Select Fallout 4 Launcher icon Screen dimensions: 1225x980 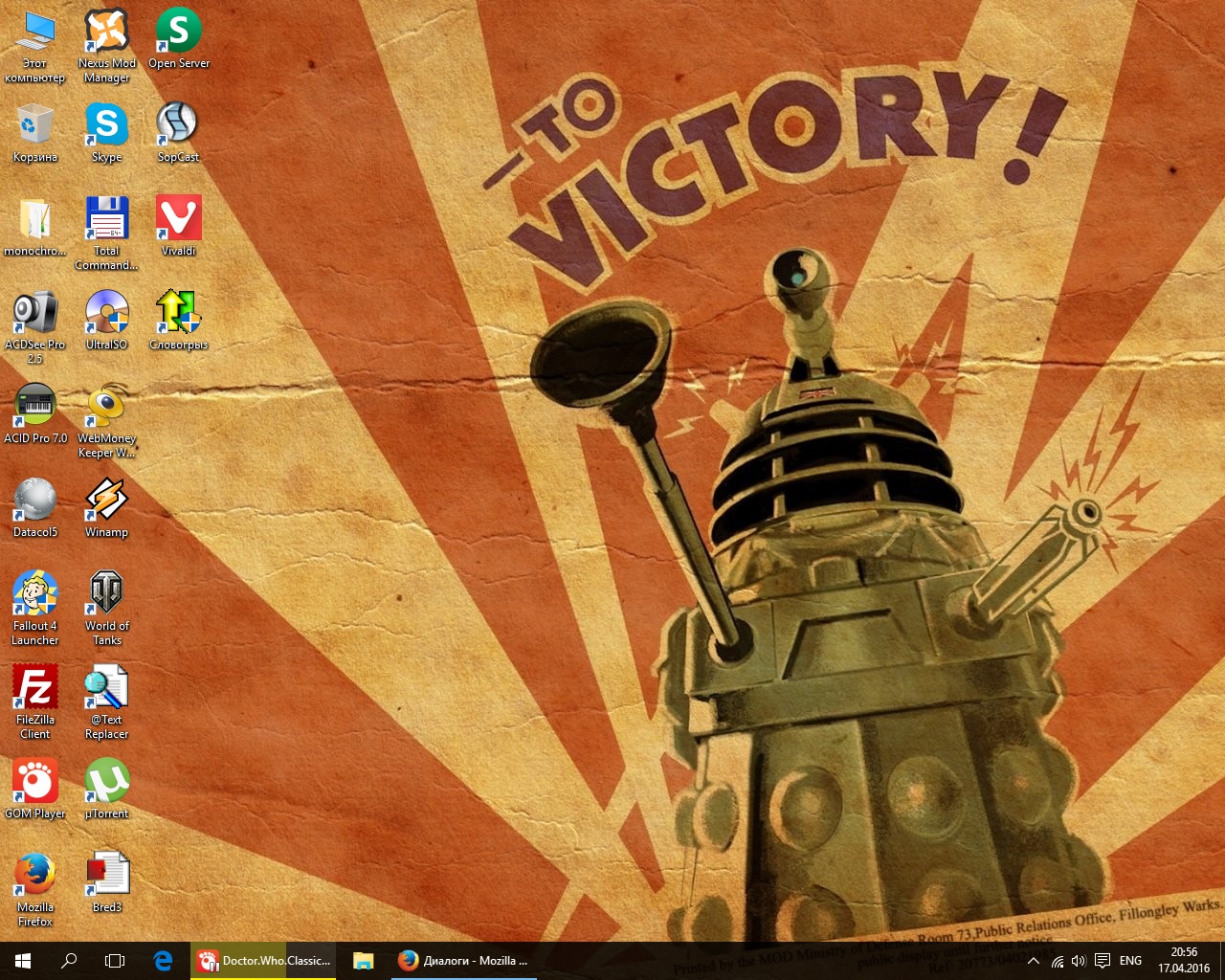tap(35, 609)
